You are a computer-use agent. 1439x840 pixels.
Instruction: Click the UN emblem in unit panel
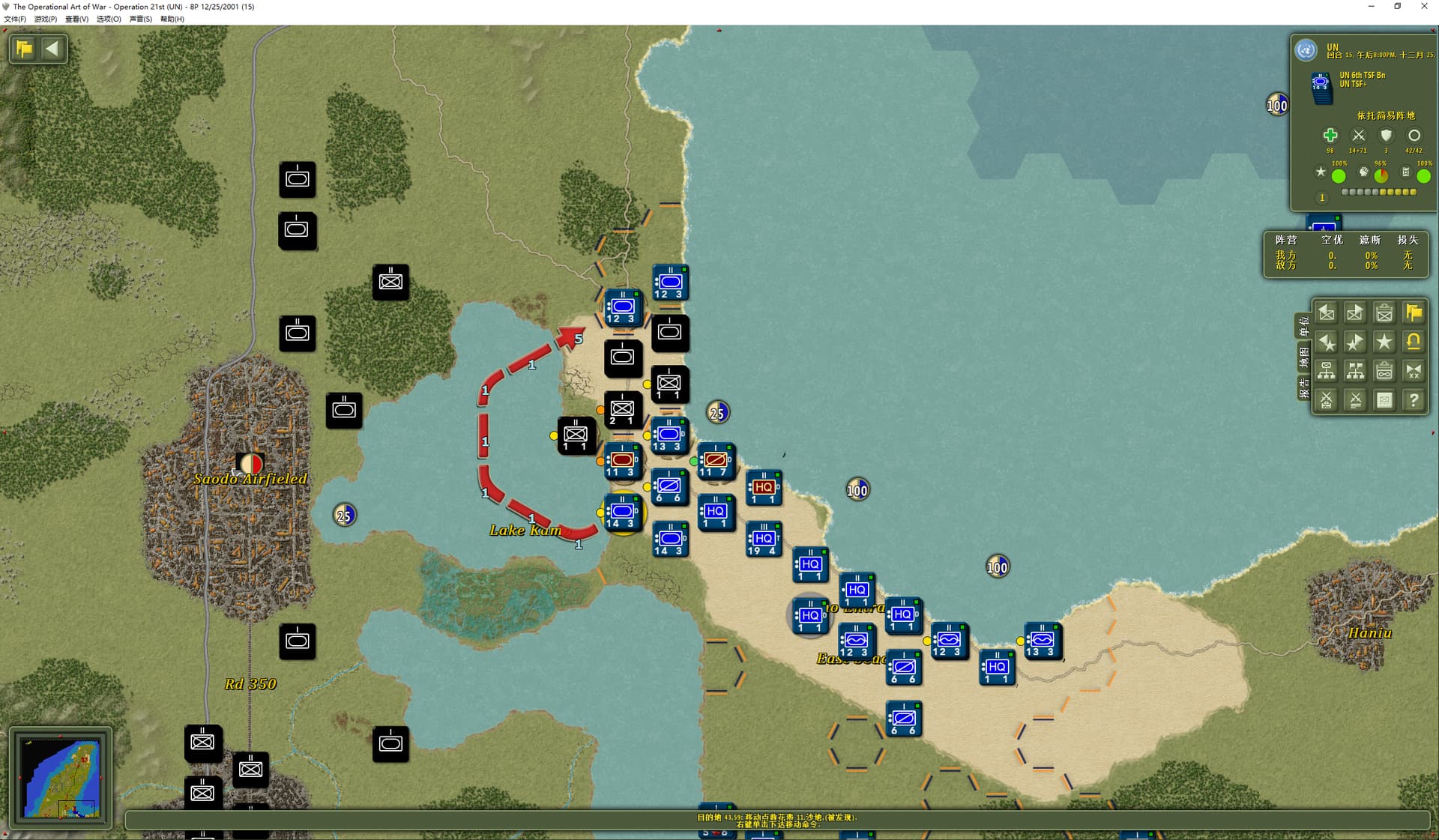click(1306, 50)
